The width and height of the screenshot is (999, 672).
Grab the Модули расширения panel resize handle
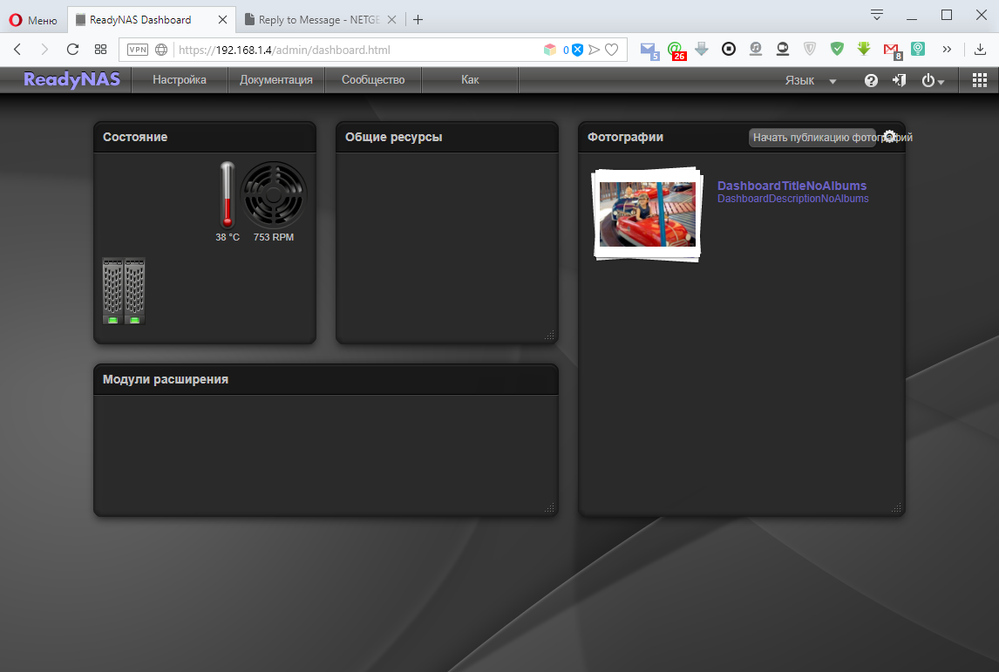[x=550, y=508]
